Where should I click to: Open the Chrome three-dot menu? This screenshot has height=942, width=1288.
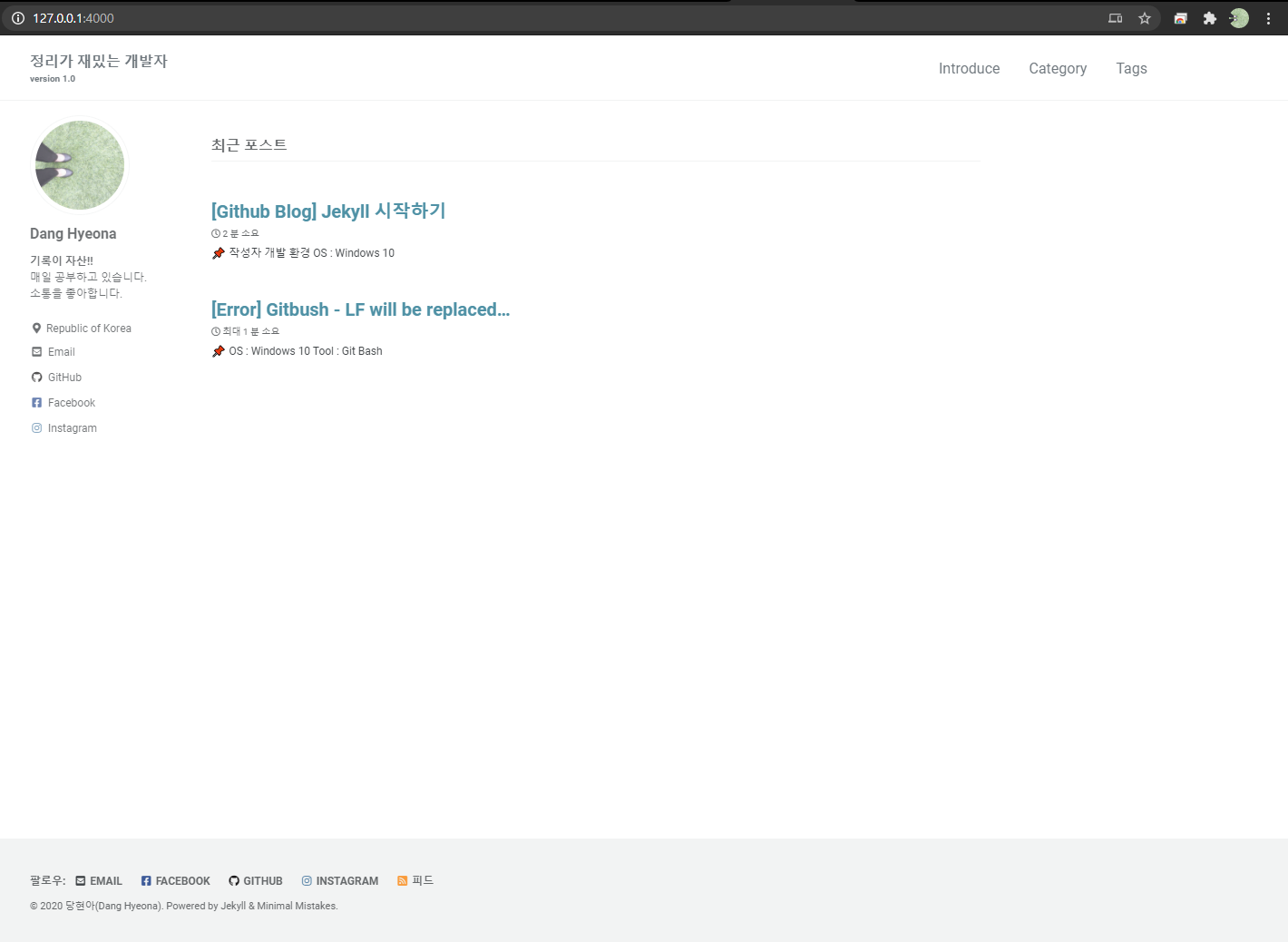click(x=1268, y=18)
